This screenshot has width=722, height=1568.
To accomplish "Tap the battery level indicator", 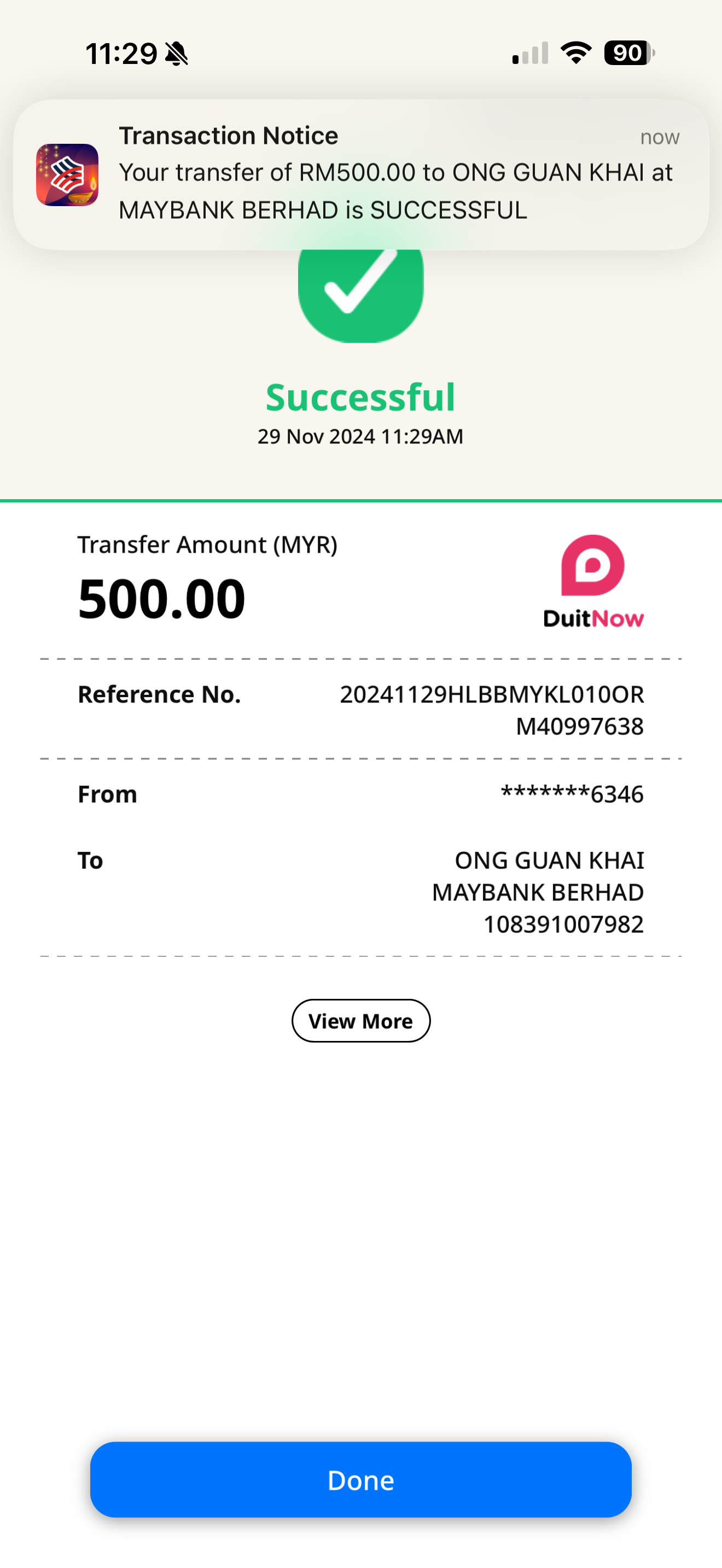I will (x=628, y=53).
